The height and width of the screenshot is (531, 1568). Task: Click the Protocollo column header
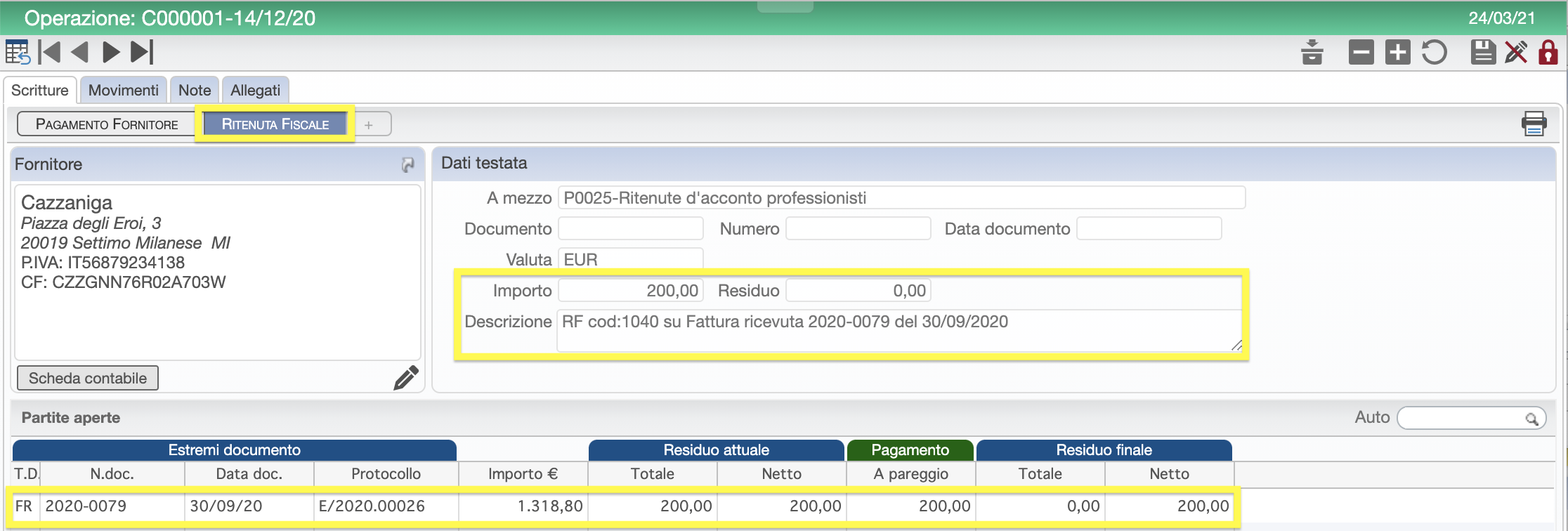click(x=386, y=474)
